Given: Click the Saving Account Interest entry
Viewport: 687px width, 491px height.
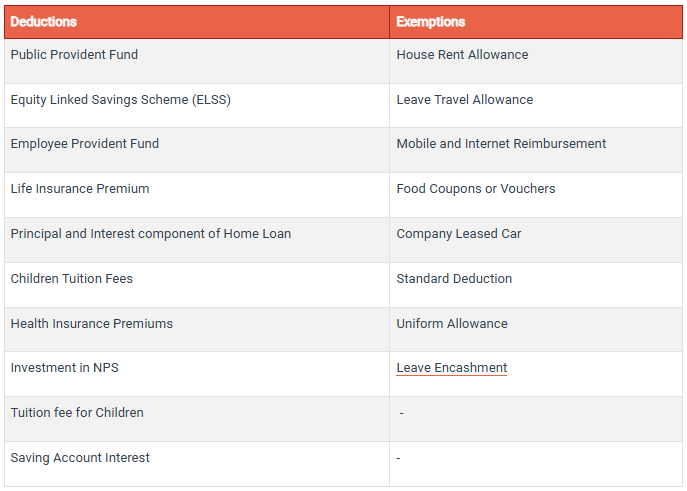Looking at the screenshot, I should pos(80,458).
